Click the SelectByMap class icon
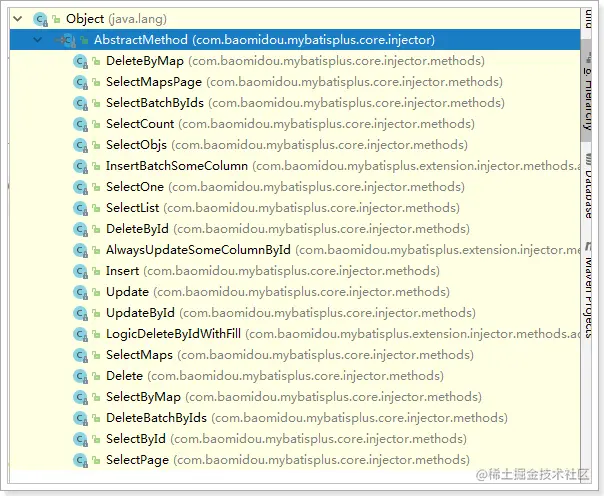Viewport: 604px width, 496px height. [x=81, y=397]
